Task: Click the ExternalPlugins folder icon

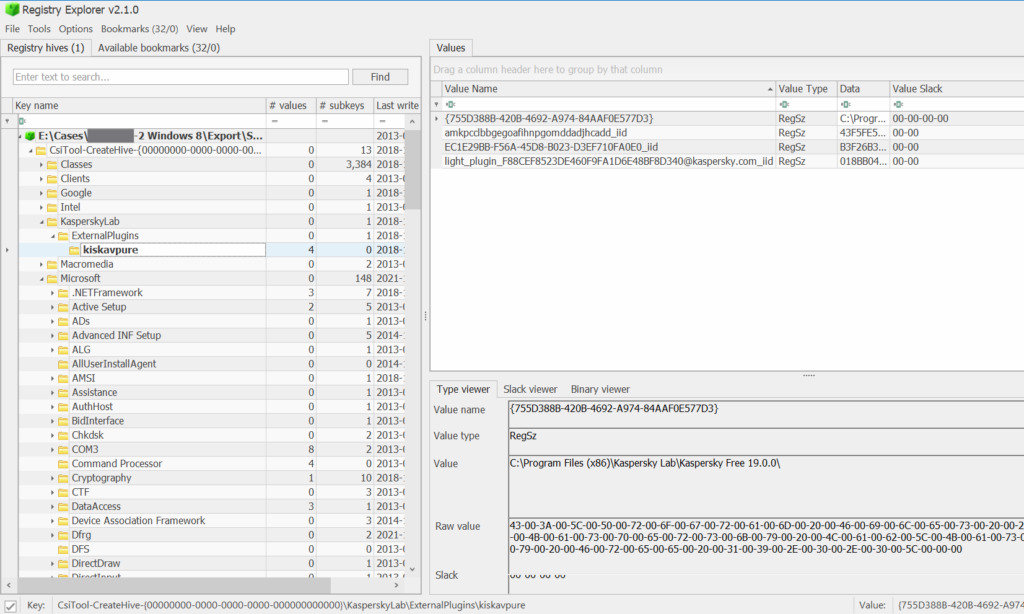Action: (63, 236)
